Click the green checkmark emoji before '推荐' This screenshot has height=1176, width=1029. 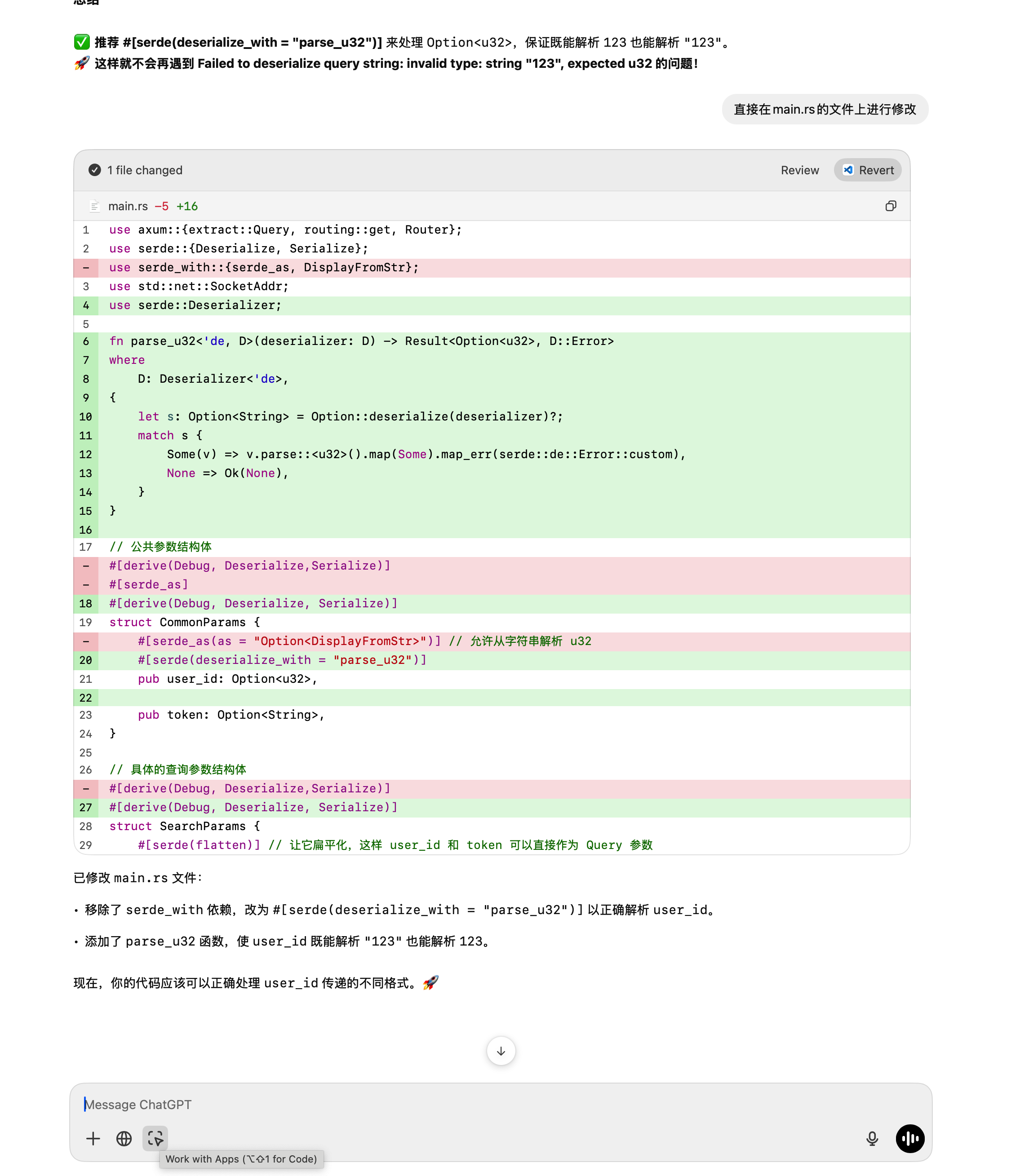pyautogui.click(x=81, y=42)
